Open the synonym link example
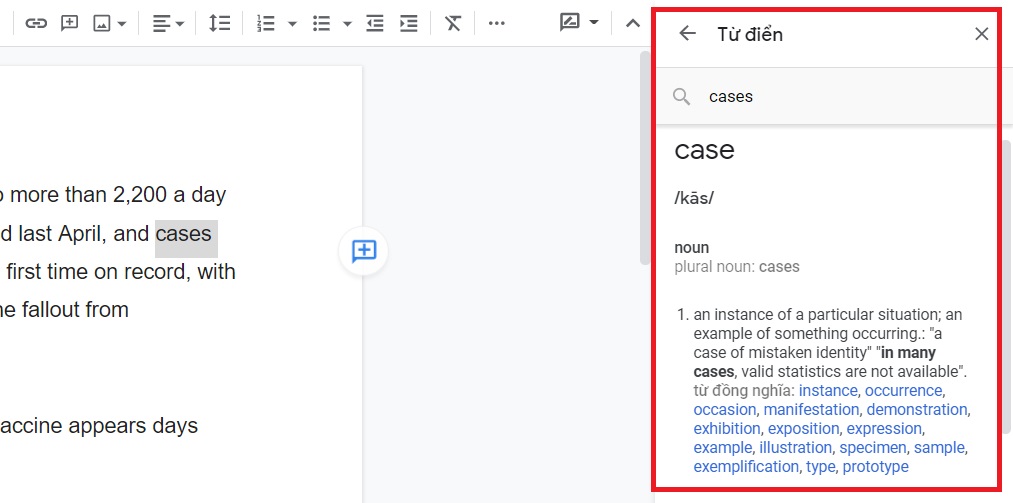The width and height of the screenshot is (1013, 503). click(x=722, y=447)
